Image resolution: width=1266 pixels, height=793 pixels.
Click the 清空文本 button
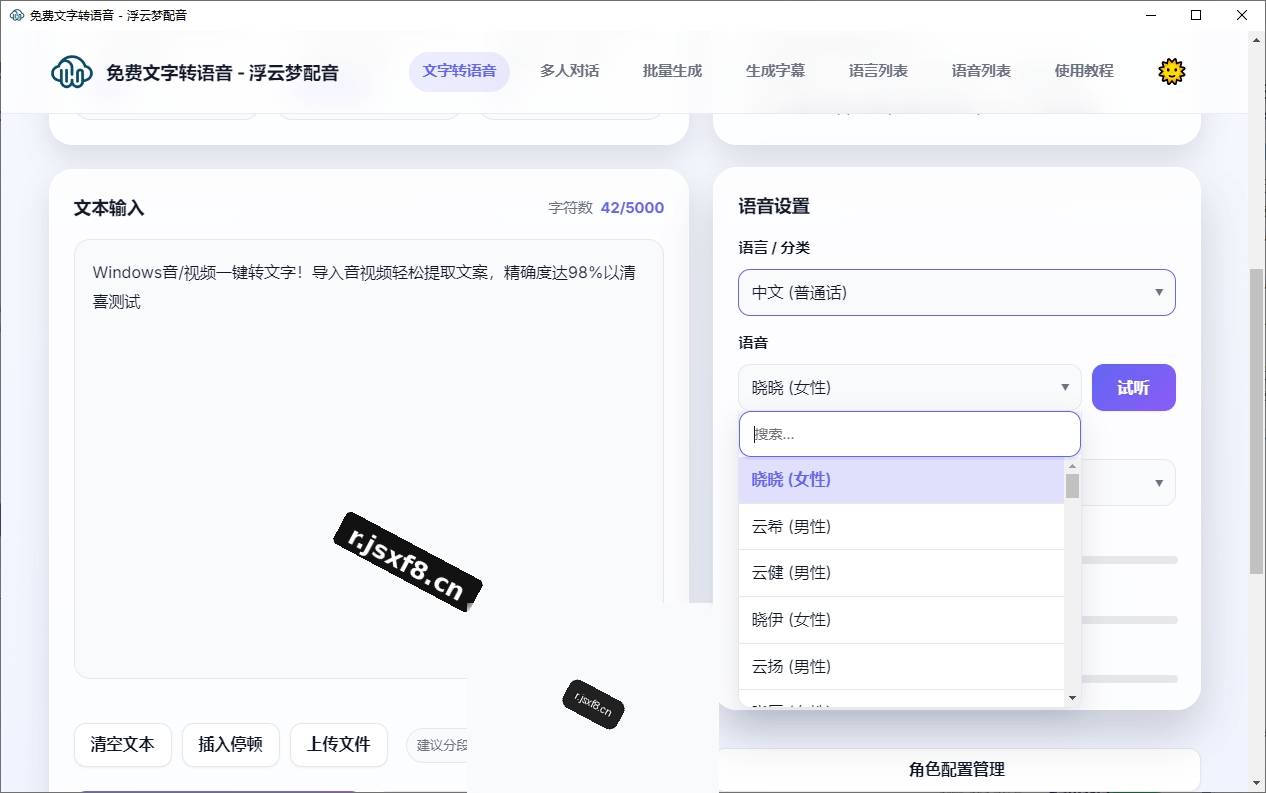pos(123,745)
